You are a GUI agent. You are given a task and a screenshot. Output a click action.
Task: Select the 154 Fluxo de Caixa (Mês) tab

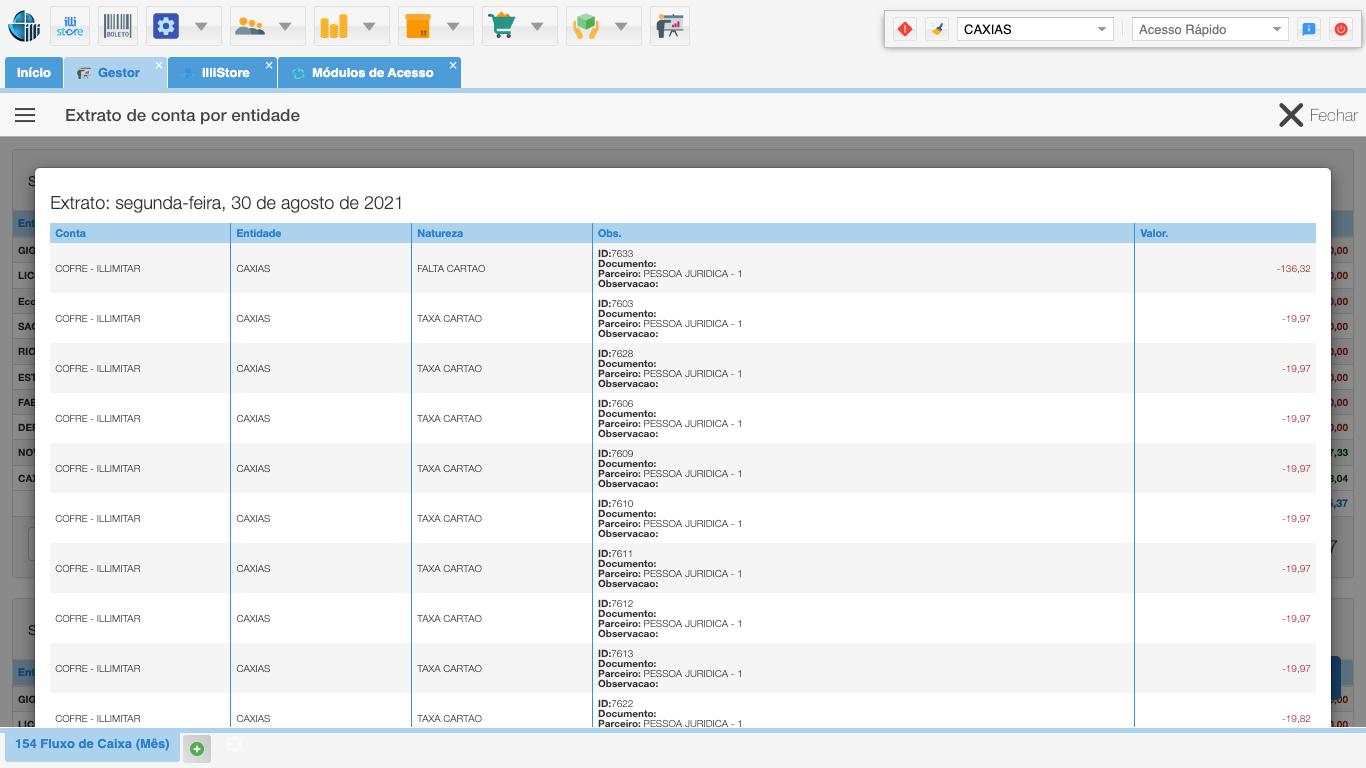tap(92, 744)
